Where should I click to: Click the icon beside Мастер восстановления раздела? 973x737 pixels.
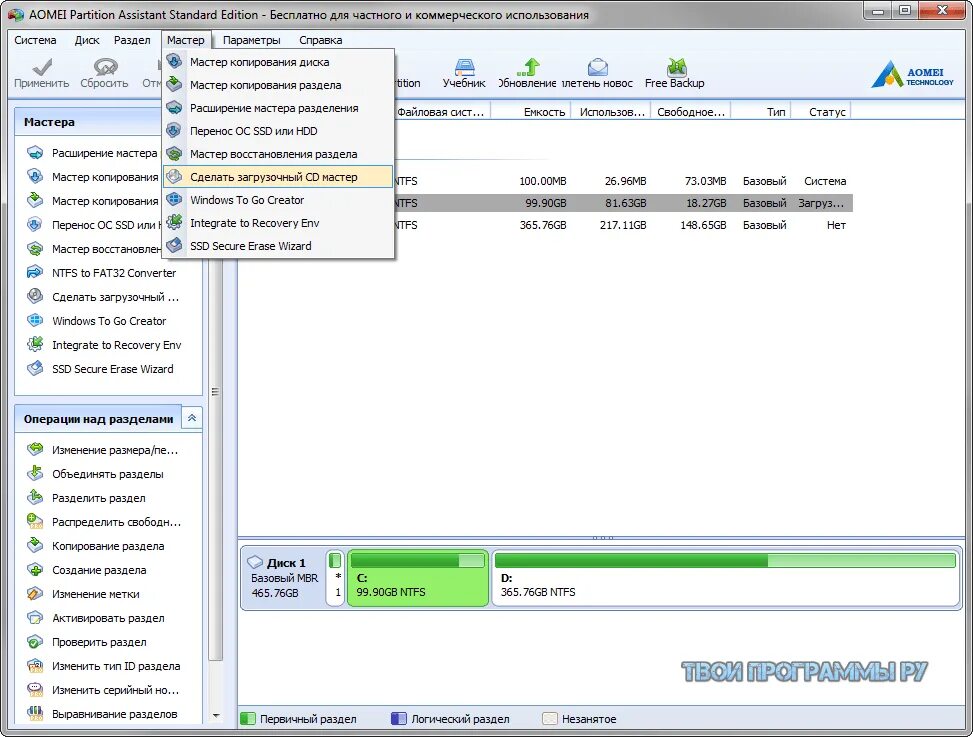point(175,153)
